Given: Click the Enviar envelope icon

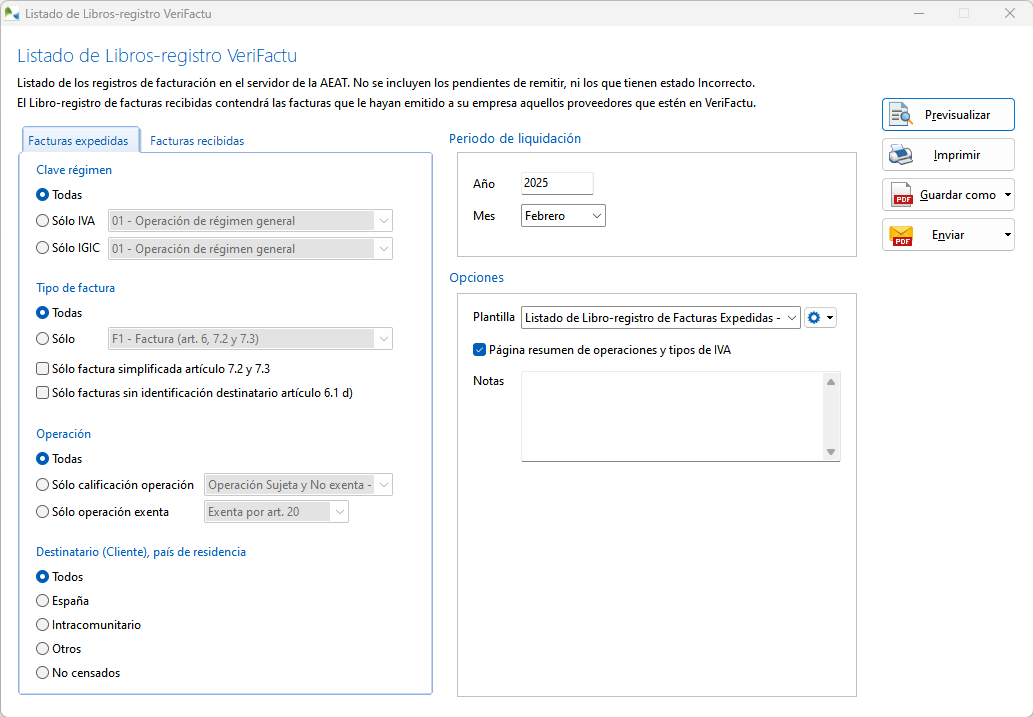Looking at the screenshot, I should point(902,235).
